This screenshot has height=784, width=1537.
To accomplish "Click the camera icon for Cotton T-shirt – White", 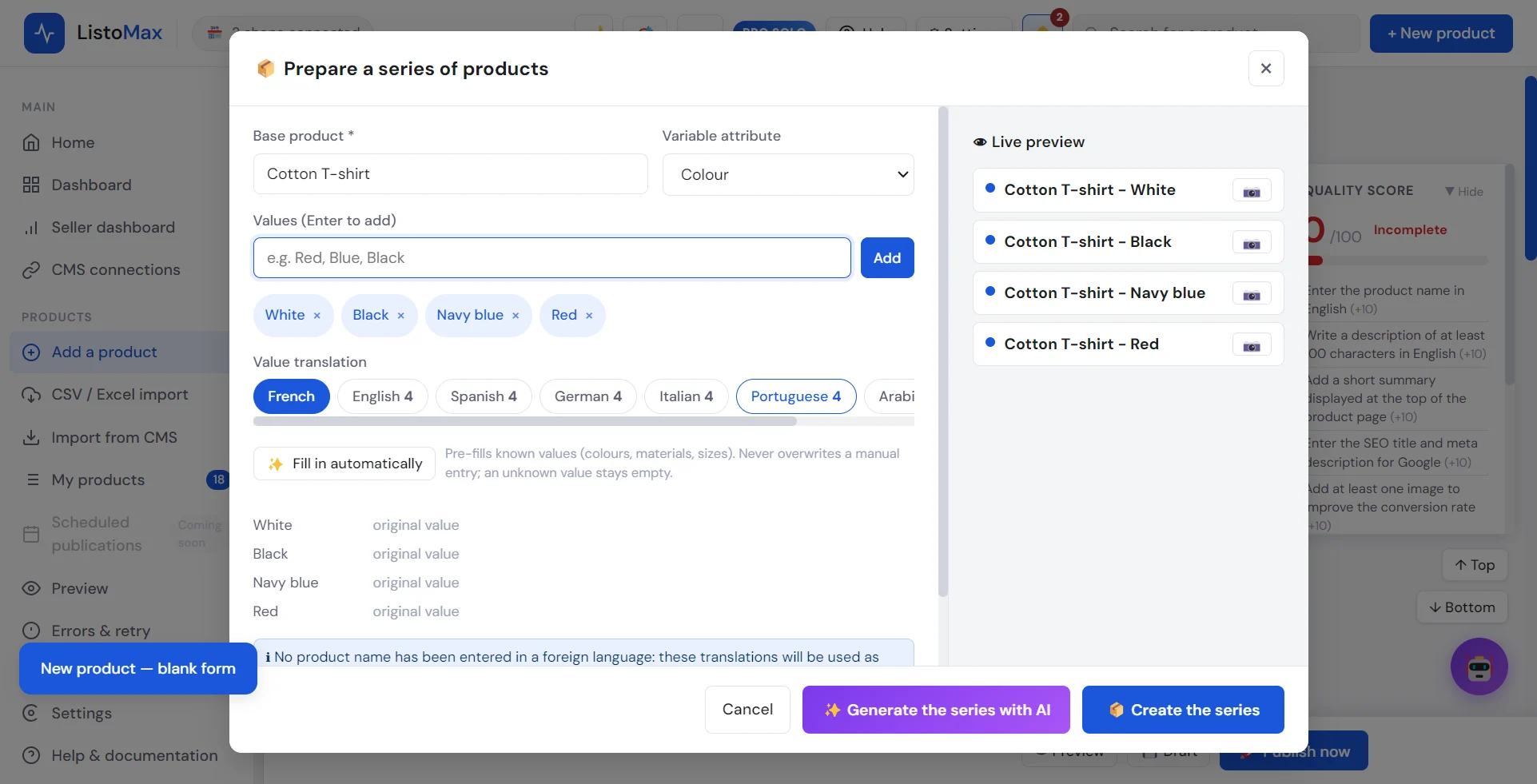I will click(1252, 191).
